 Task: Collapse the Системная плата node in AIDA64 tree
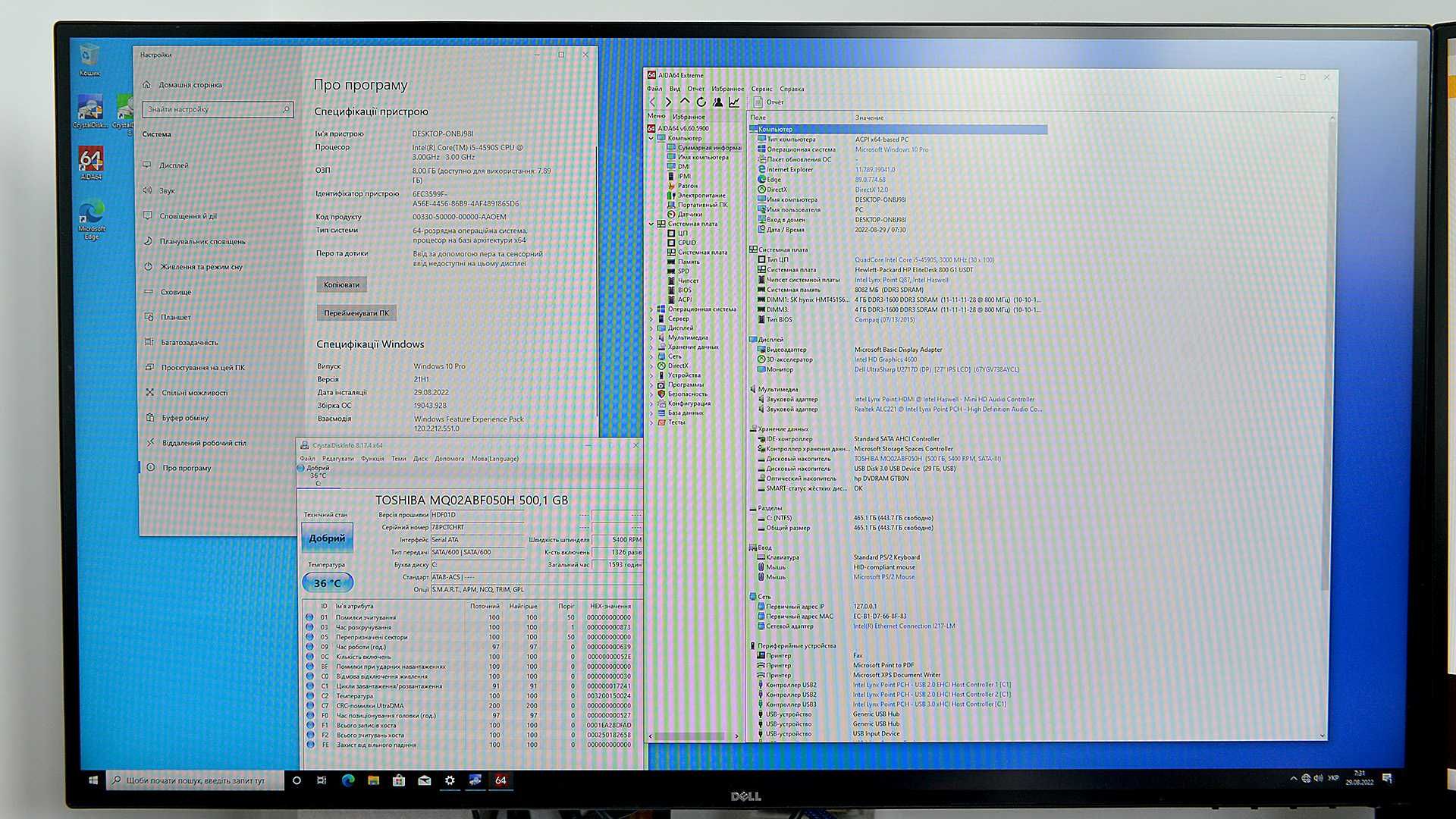coord(651,224)
